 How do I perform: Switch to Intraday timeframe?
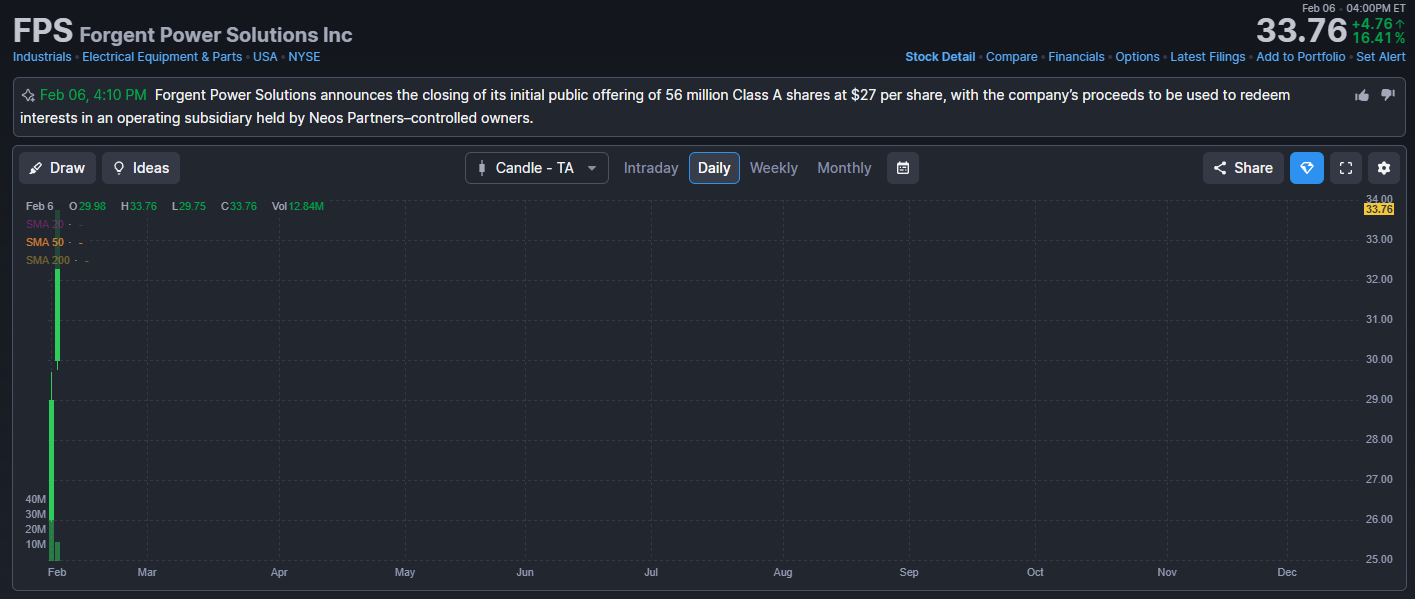pyautogui.click(x=651, y=168)
